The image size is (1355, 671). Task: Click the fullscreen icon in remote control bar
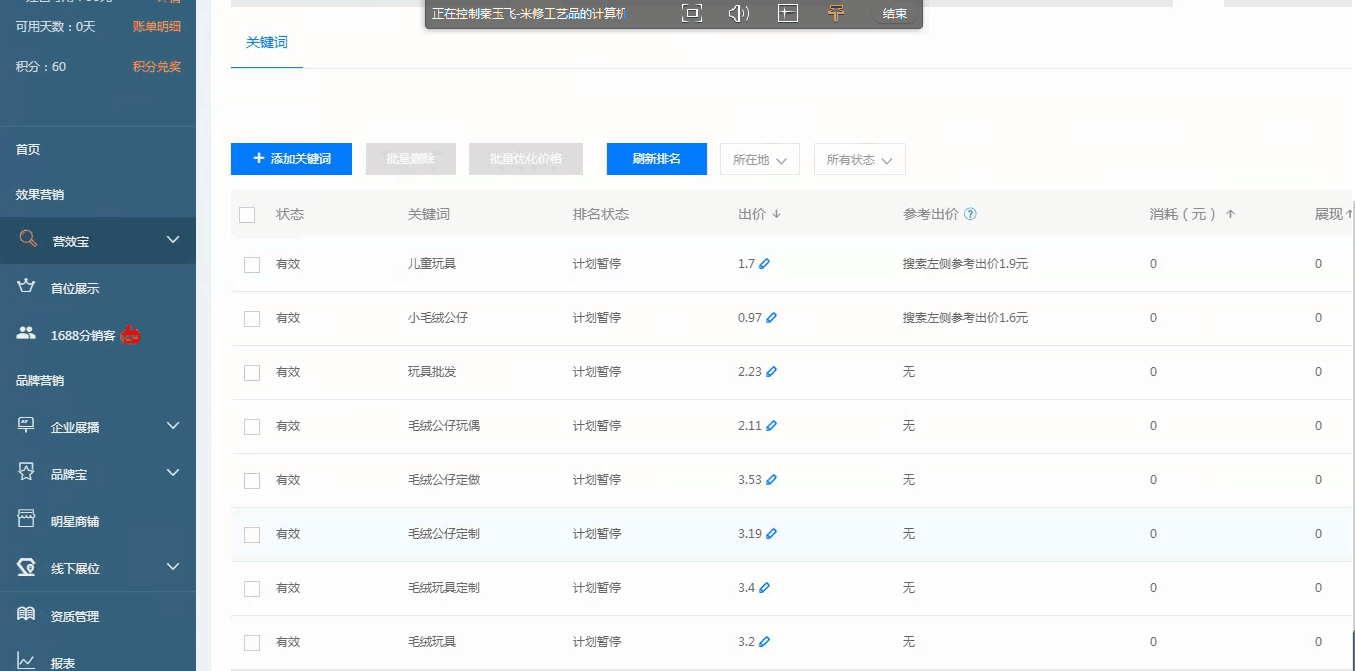tap(691, 13)
